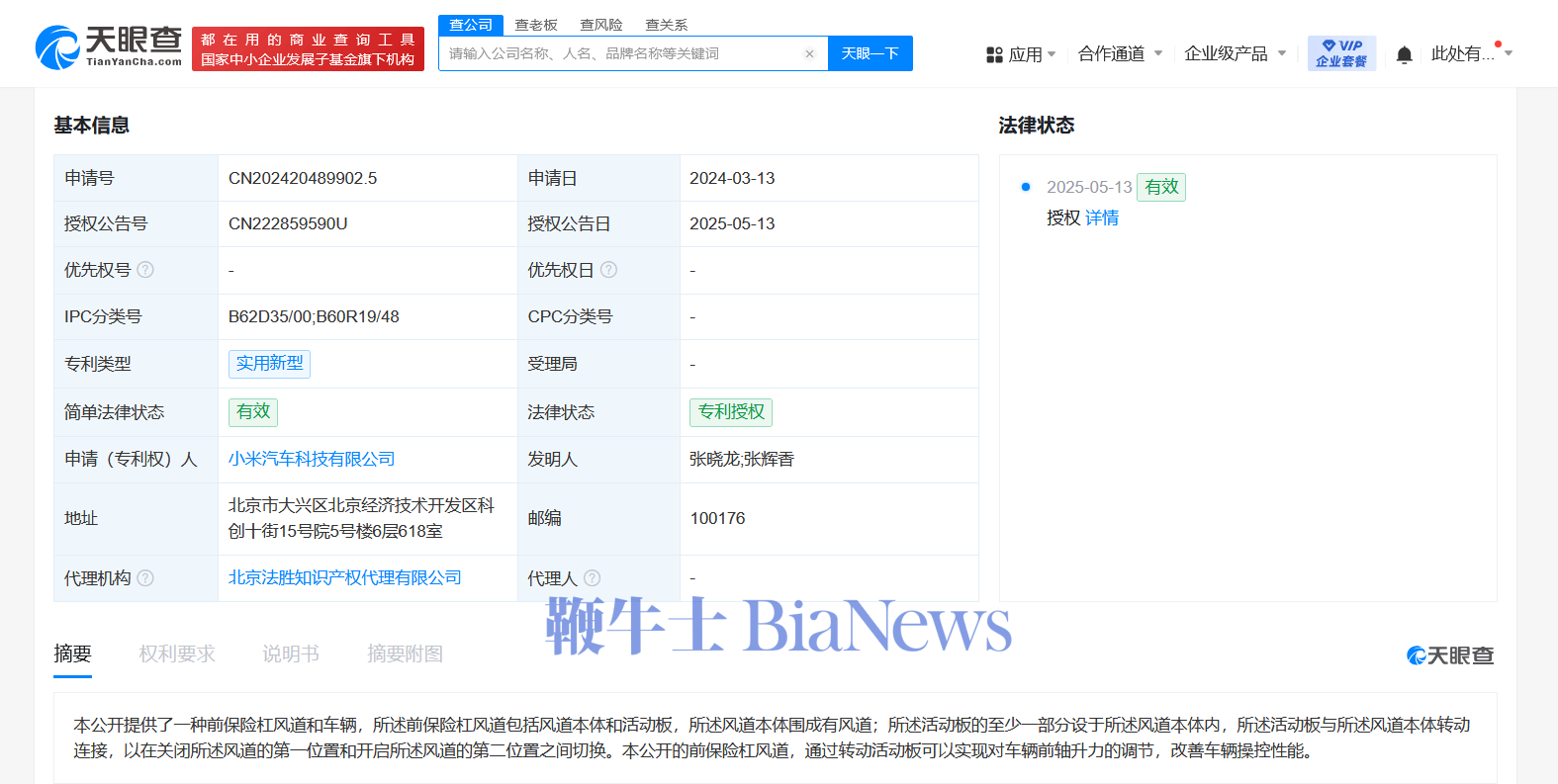The height and width of the screenshot is (784, 1558).
Task: Select the 查公司 search tab
Action: 471,25
